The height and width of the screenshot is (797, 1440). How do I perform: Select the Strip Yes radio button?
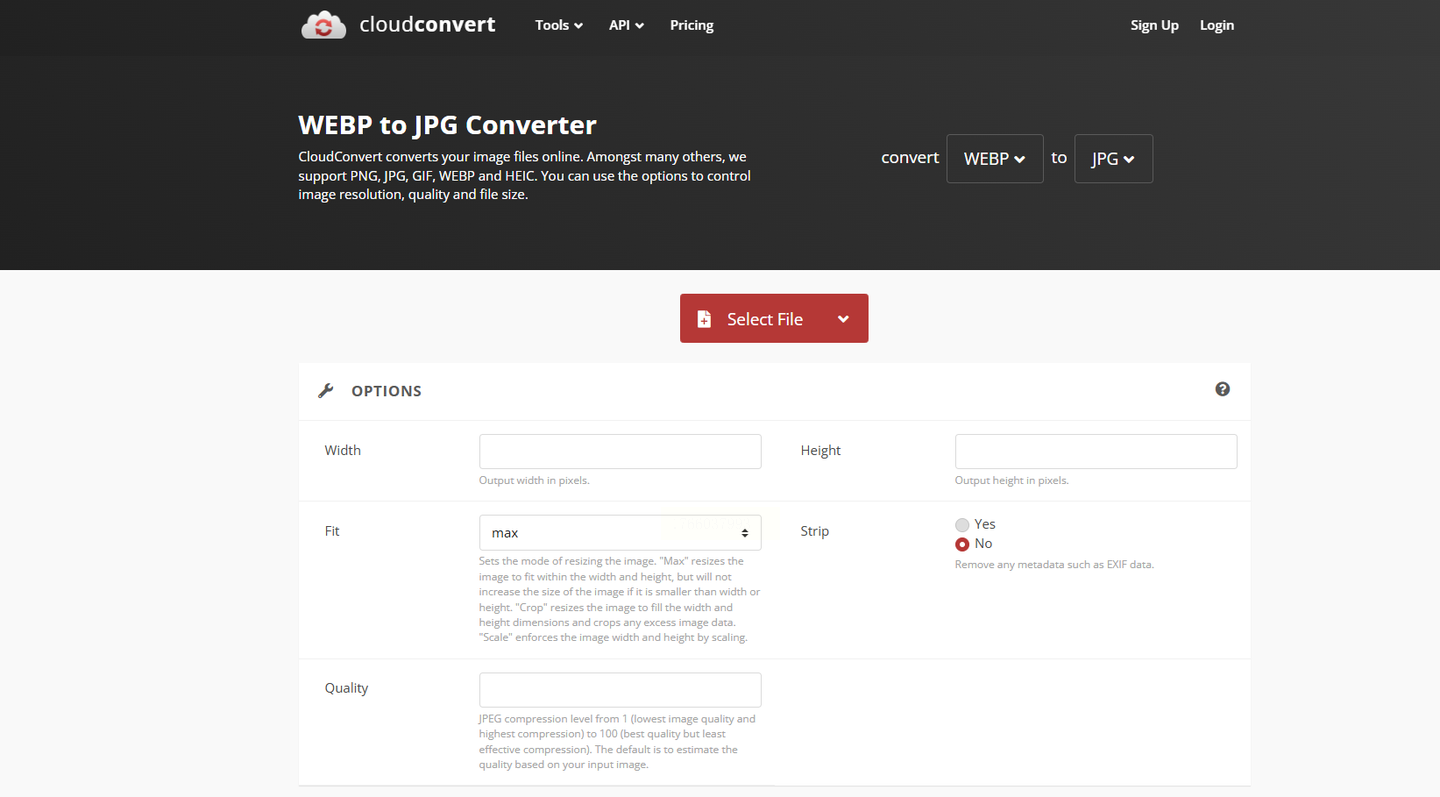[x=962, y=525]
